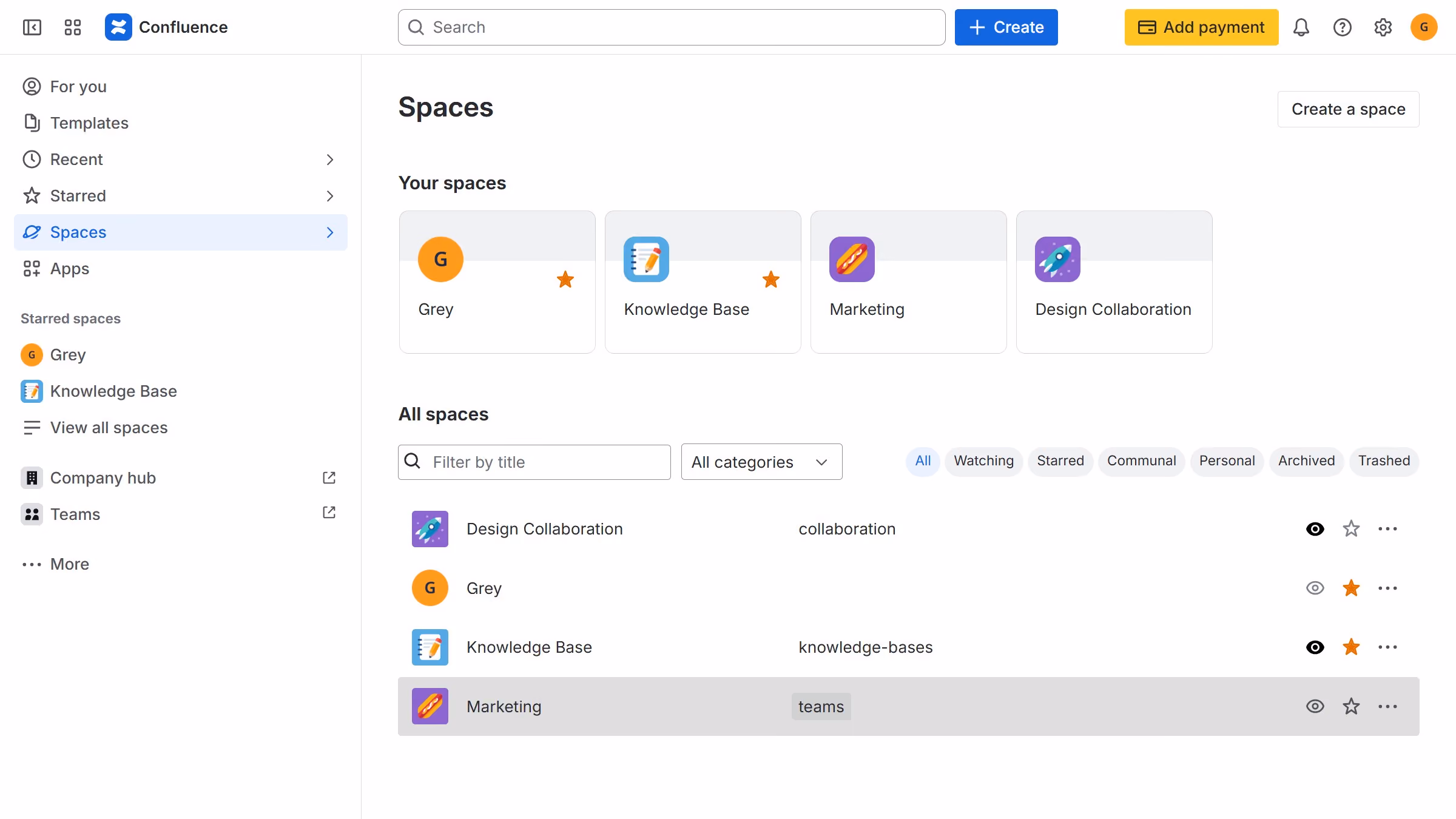Click the Marketing hotdog icon in the list
This screenshot has width=1456, height=819.
coord(430,706)
